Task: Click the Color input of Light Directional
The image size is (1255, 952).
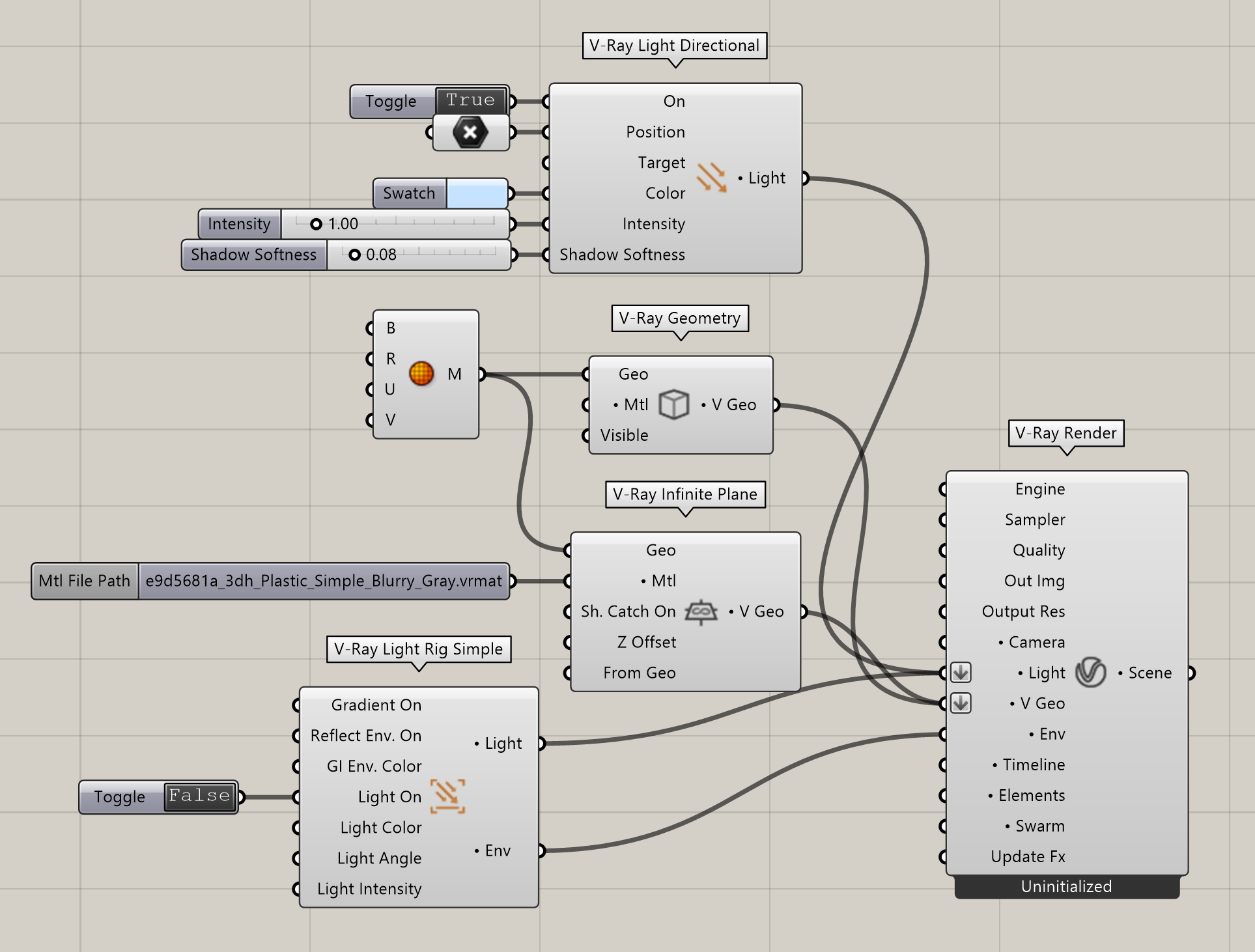Action: coord(665,193)
